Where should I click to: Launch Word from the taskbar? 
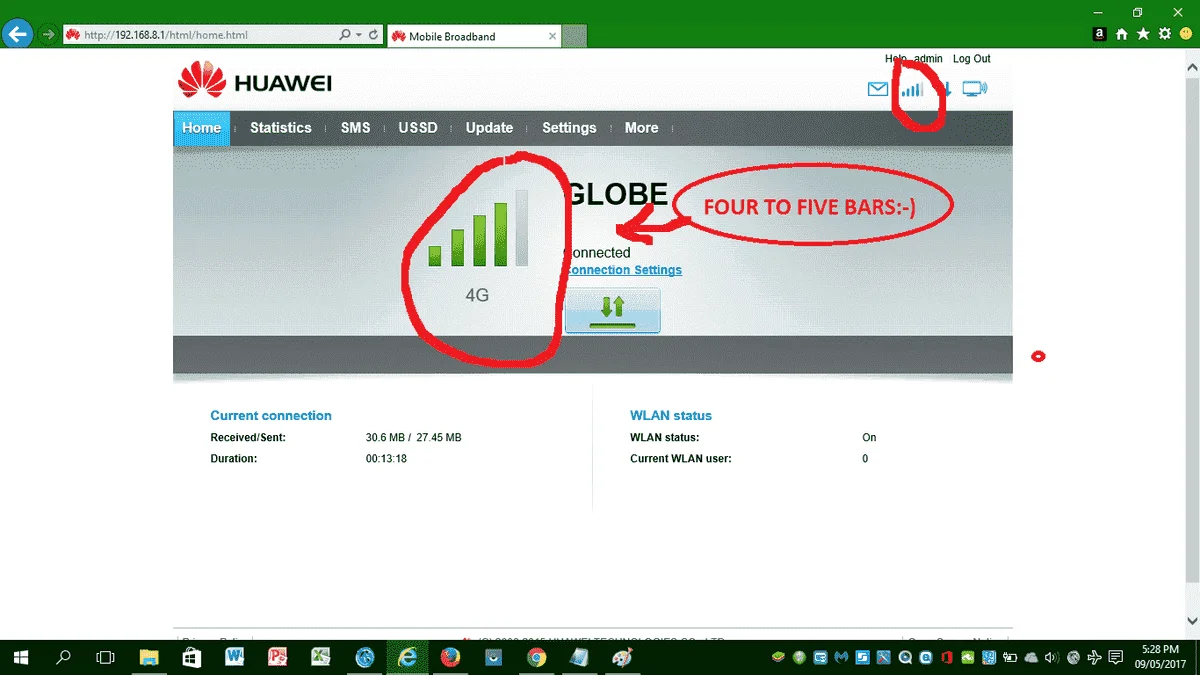pos(235,657)
